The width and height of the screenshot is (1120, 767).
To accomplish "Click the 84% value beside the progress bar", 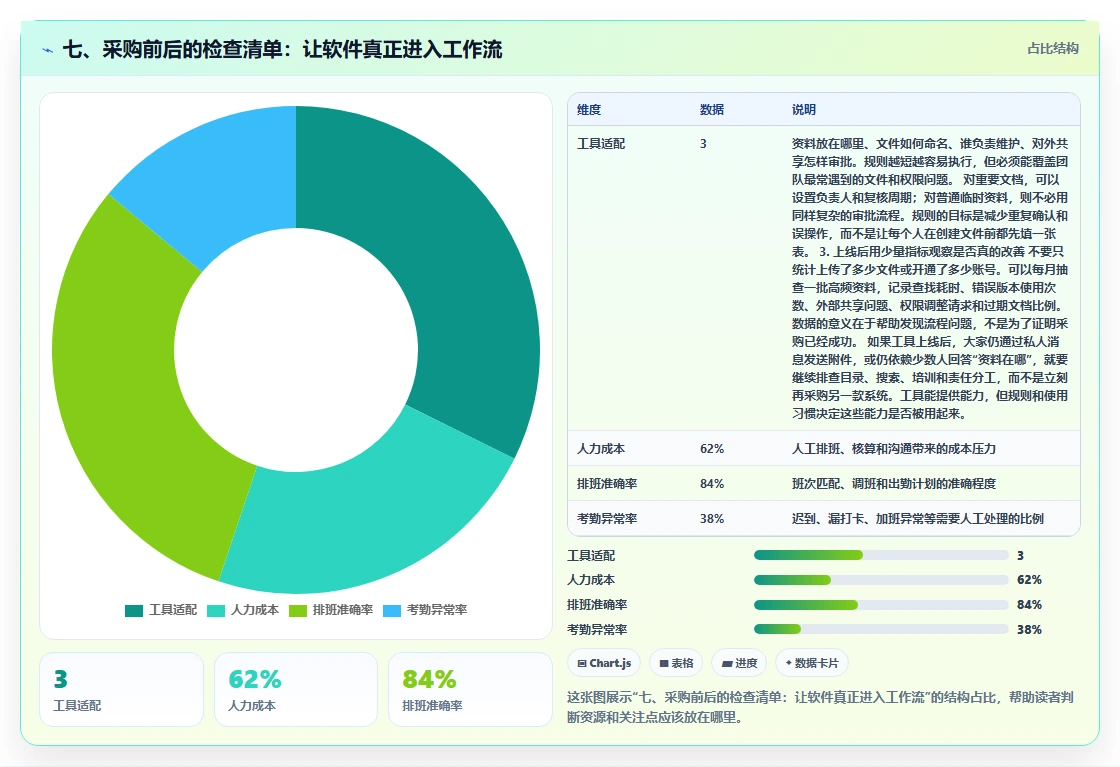I will coord(1029,605).
